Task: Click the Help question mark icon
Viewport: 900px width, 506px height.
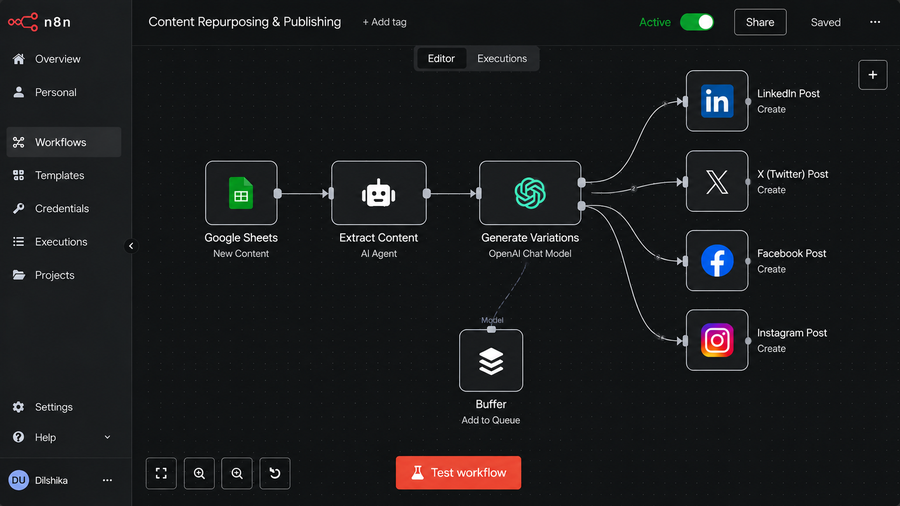Action: [18, 437]
